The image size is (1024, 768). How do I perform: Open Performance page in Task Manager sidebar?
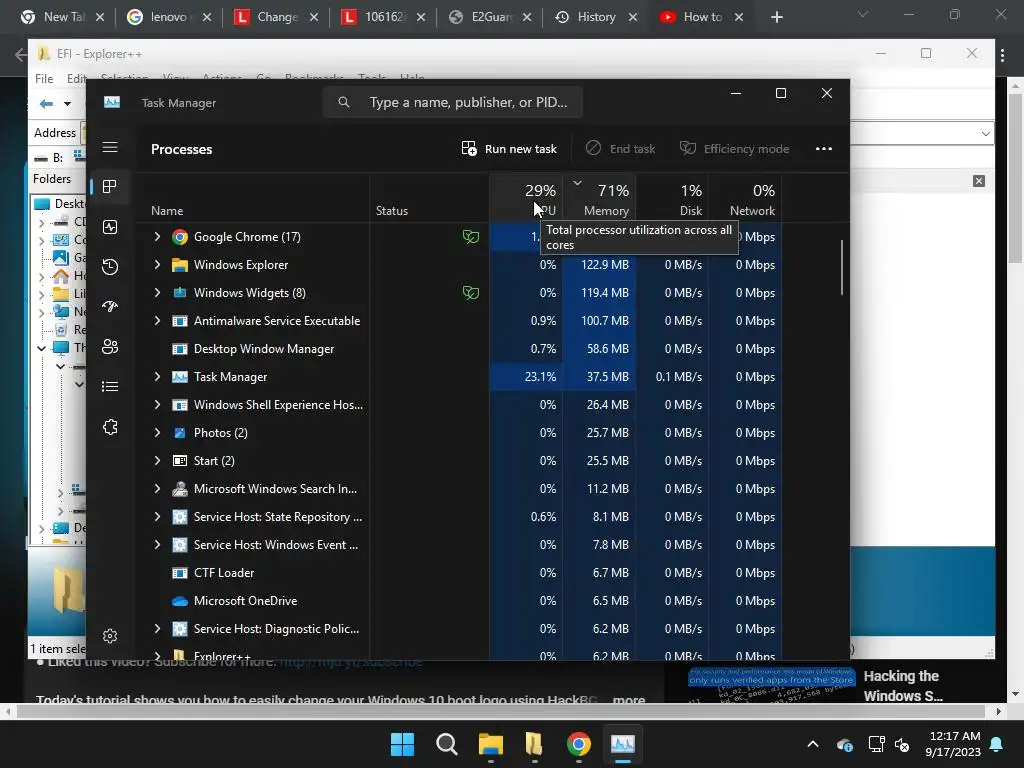tap(110, 227)
